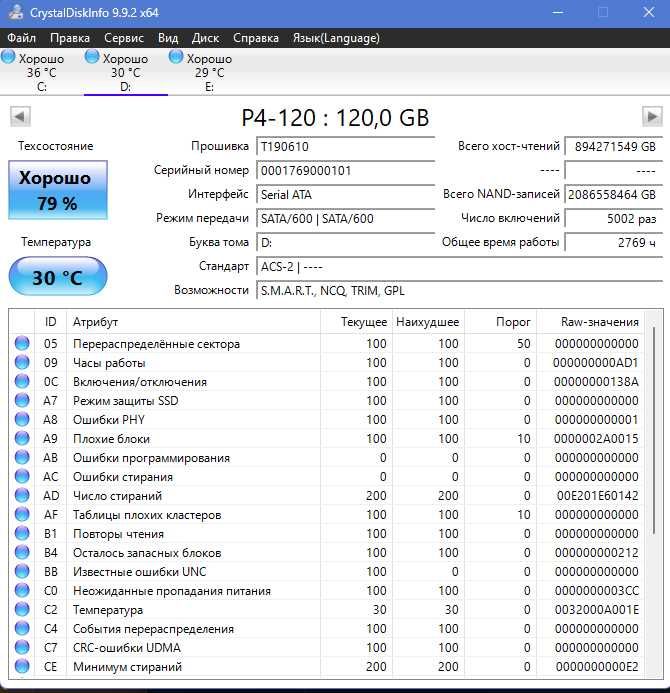Click the CrystalDiskInfo title bar app icon
Screen dimensions: 670x693
pyautogui.click(x=15, y=12)
